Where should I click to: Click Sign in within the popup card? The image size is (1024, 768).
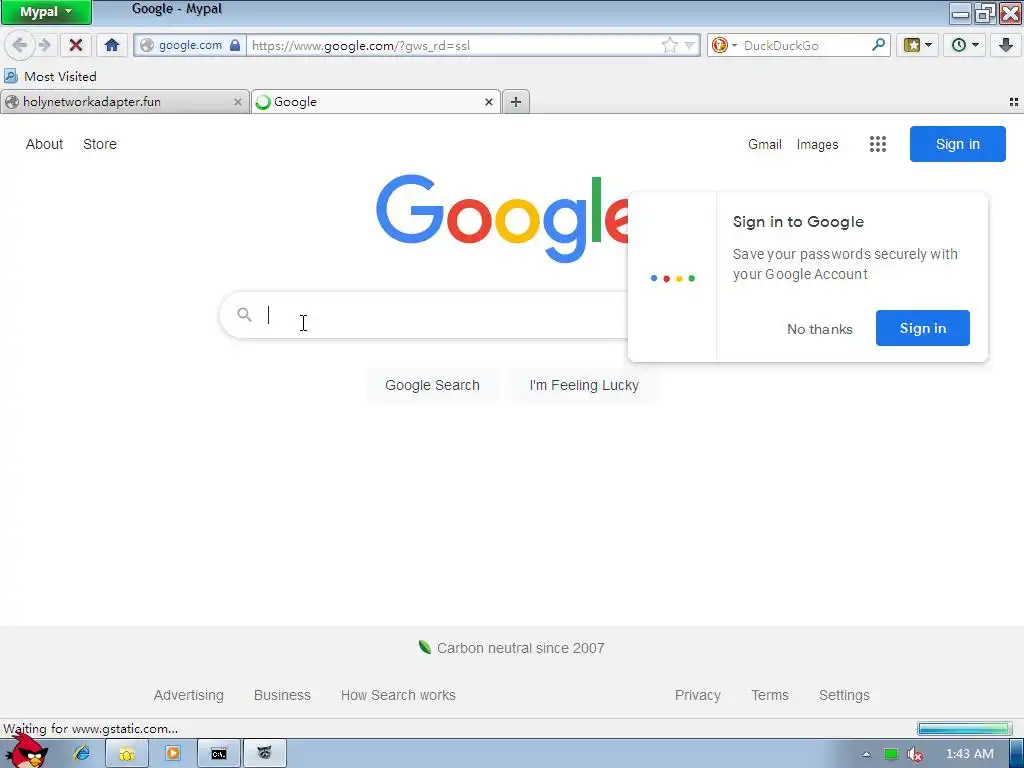click(923, 328)
